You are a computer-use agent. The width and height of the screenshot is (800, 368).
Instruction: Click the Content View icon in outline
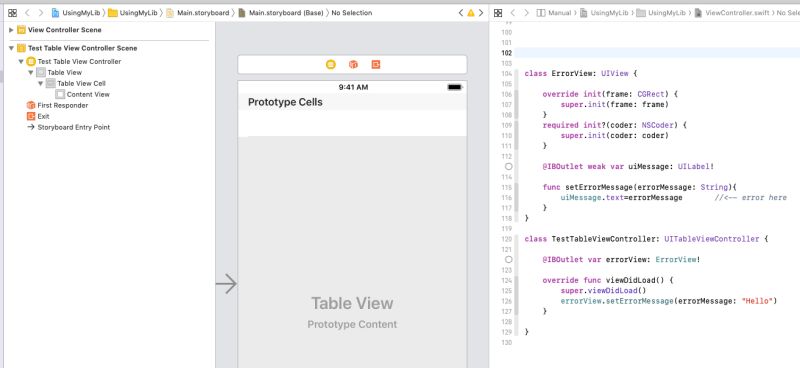60,94
